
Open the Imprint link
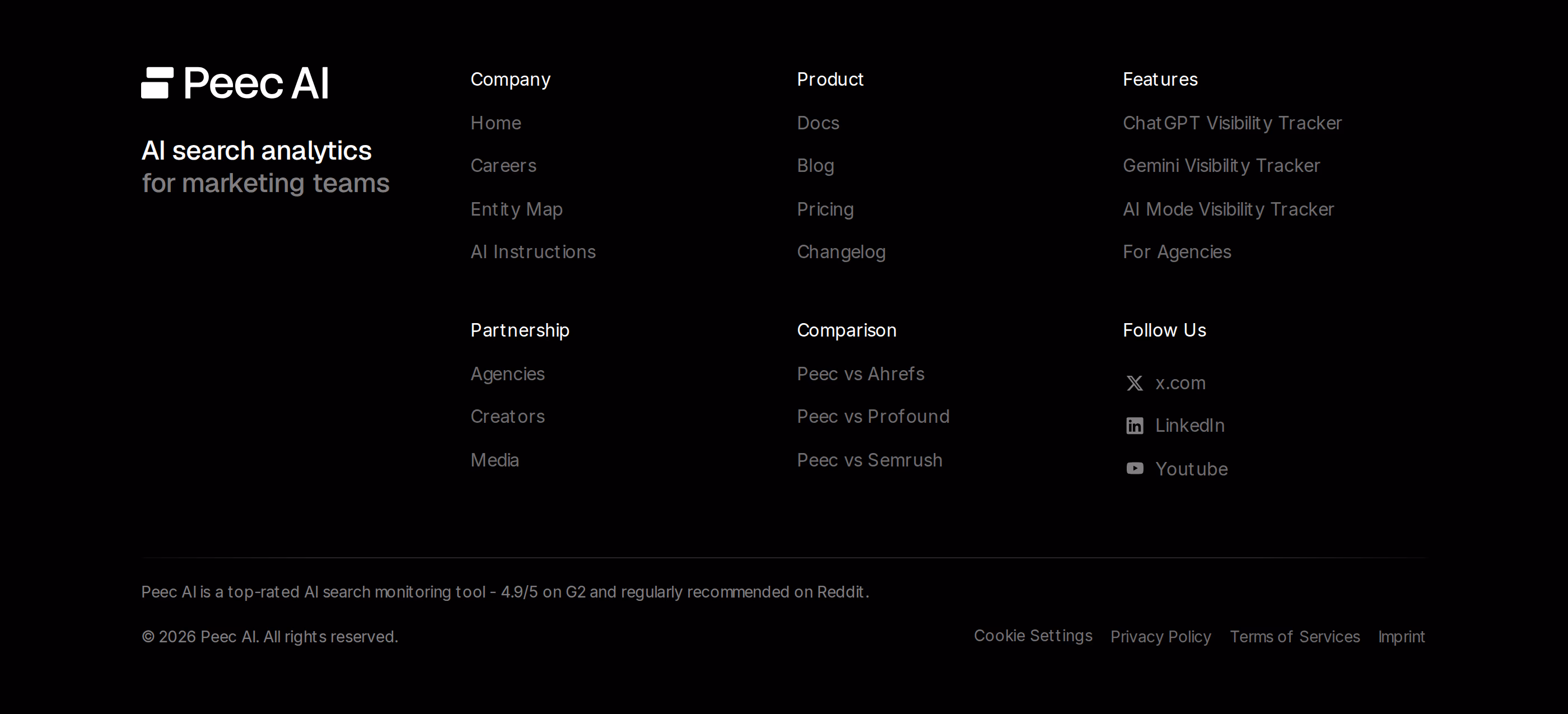(x=1401, y=637)
